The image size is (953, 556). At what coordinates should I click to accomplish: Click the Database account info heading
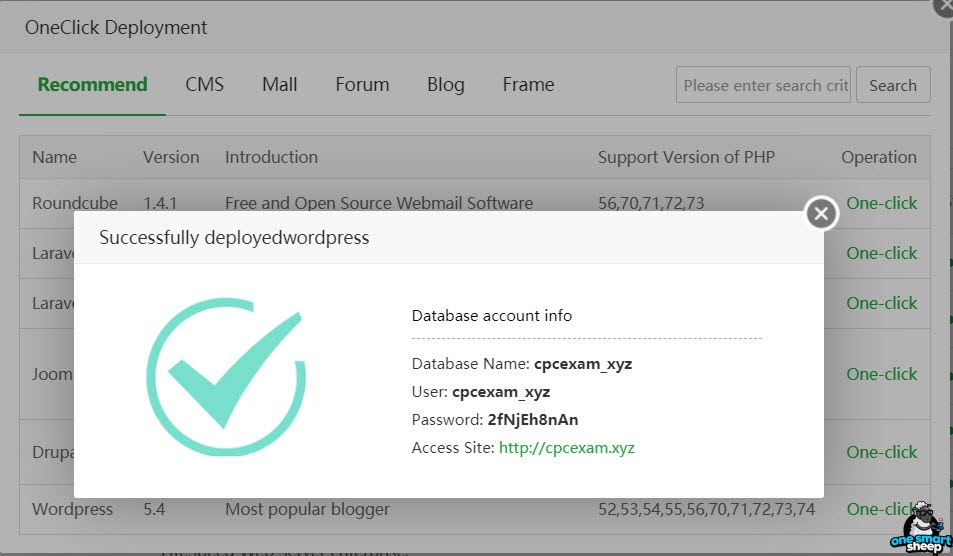(492, 315)
